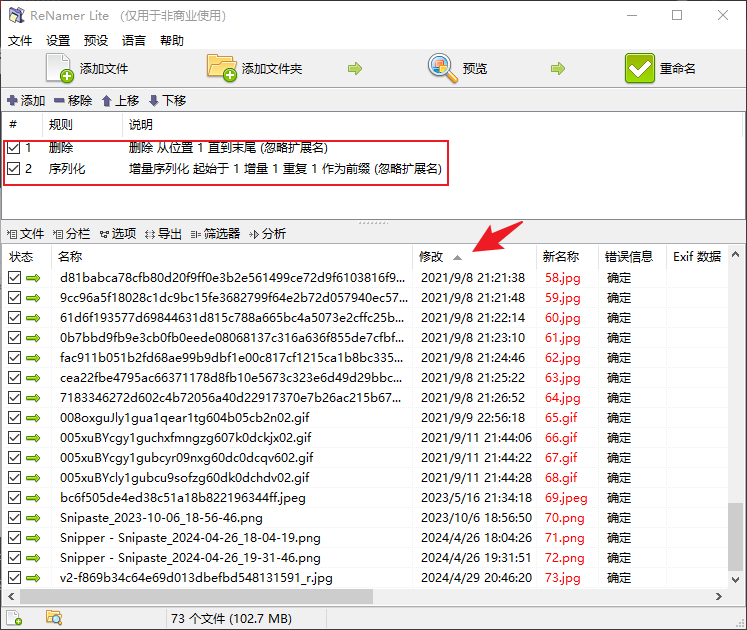Image resolution: width=747 pixels, height=630 pixels.
Task: Uncheck the 删除 (Delete) rule checkbox
Action: click(14, 148)
